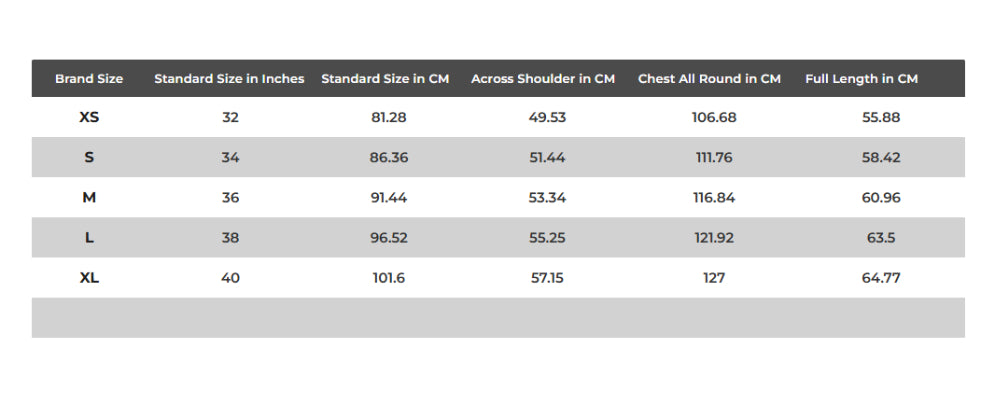The width and height of the screenshot is (1000, 400).
Task: Click the 53.34 across shoulder value
Action: point(547,197)
